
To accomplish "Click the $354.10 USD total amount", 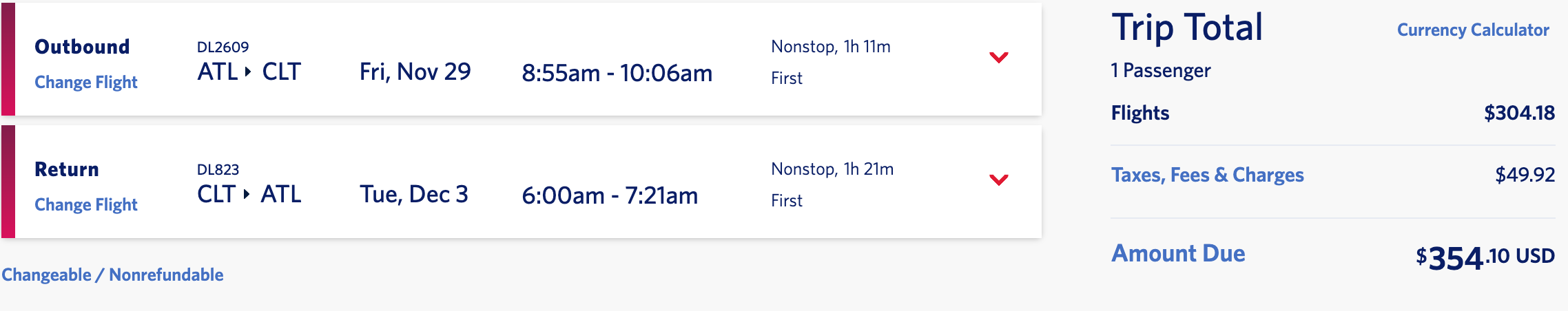I will (x=1485, y=258).
